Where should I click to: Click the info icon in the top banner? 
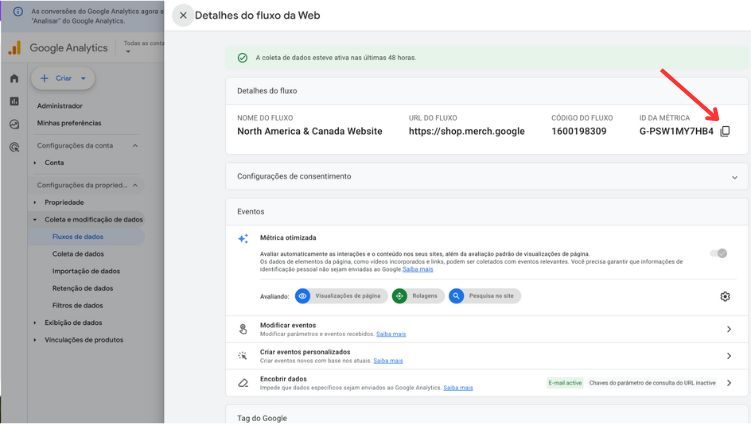tap(18, 11)
